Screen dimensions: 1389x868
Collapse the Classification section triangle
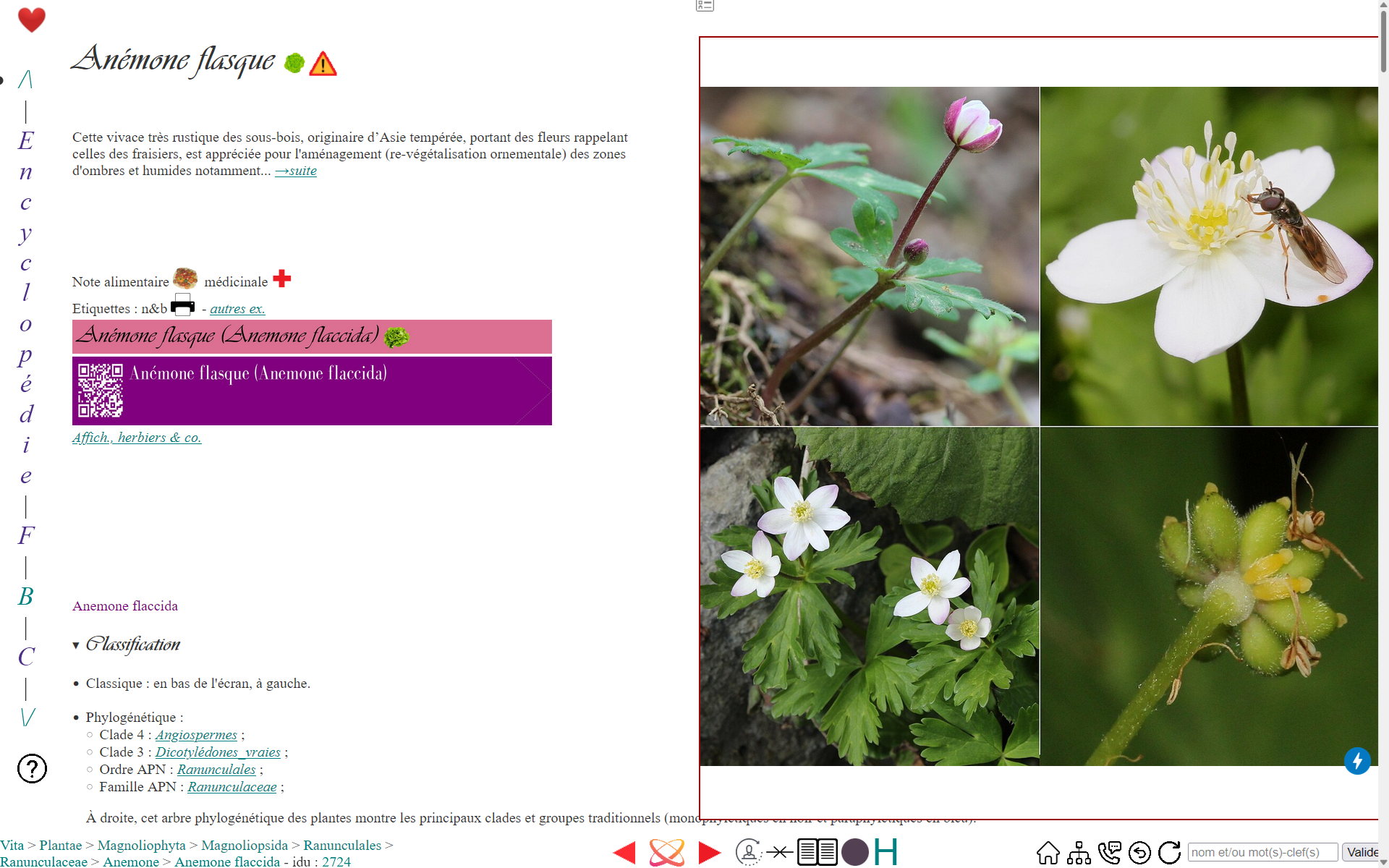pyautogui.click(x=76, y=645)
